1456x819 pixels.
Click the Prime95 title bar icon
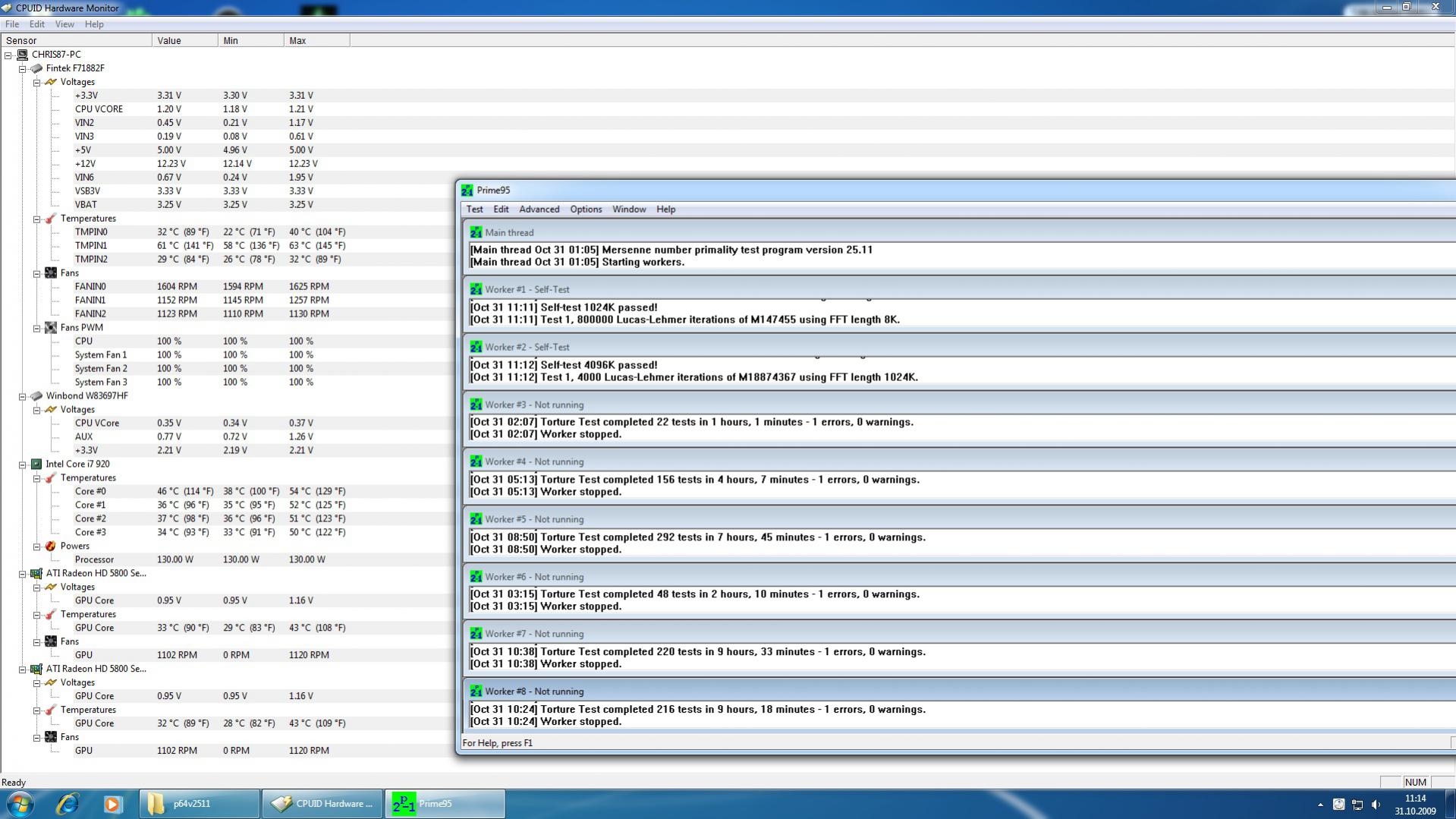[x=467, y=191]
